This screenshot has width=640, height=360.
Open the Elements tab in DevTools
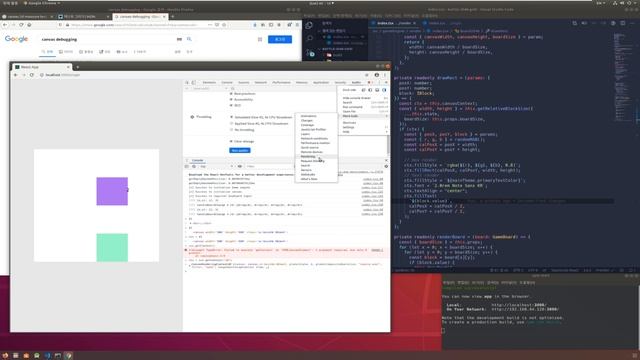click(209, 82)
